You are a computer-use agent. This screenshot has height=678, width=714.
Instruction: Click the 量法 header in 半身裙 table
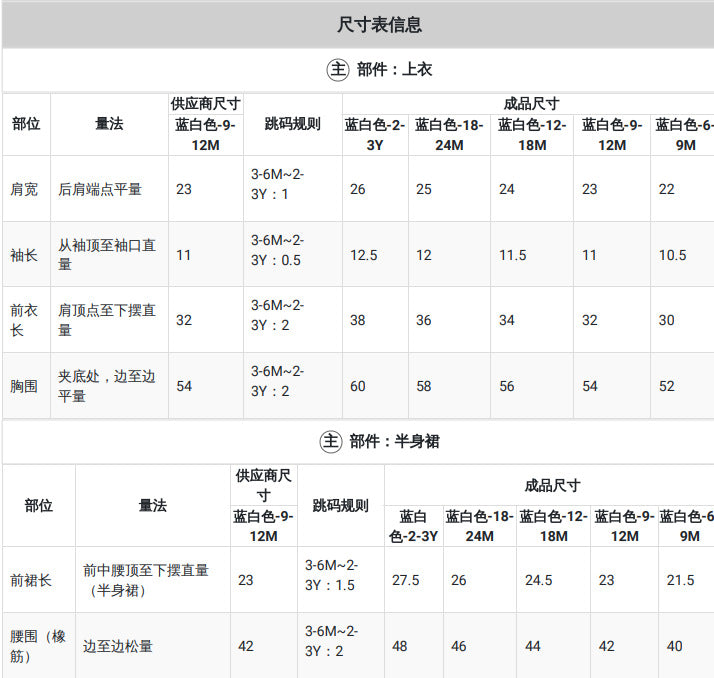click(153, 505)
